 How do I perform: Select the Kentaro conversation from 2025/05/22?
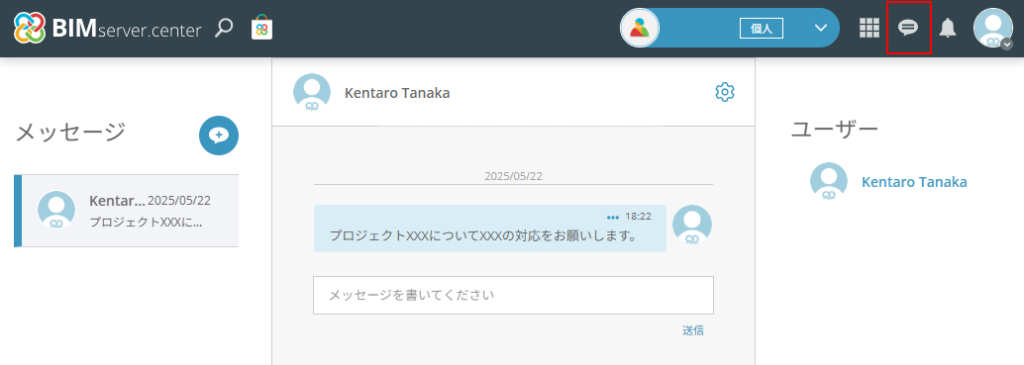(127, 211)
